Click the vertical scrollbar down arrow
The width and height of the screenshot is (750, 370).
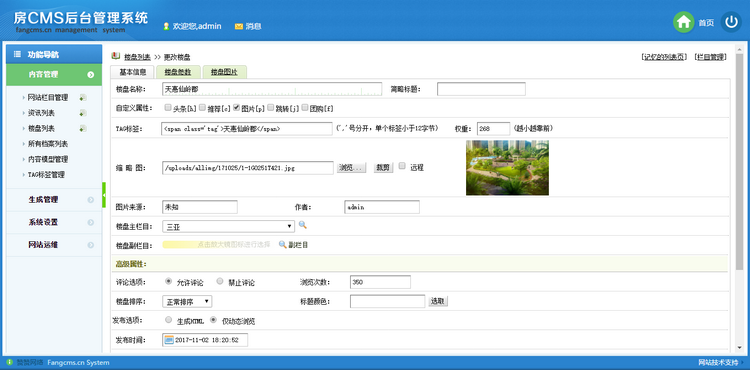739,348
